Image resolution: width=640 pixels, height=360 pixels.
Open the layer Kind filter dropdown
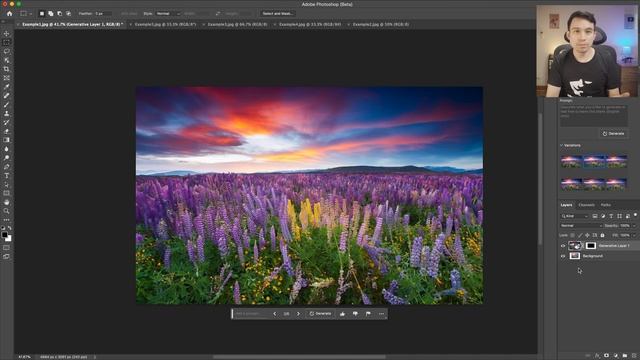(574, 216)
